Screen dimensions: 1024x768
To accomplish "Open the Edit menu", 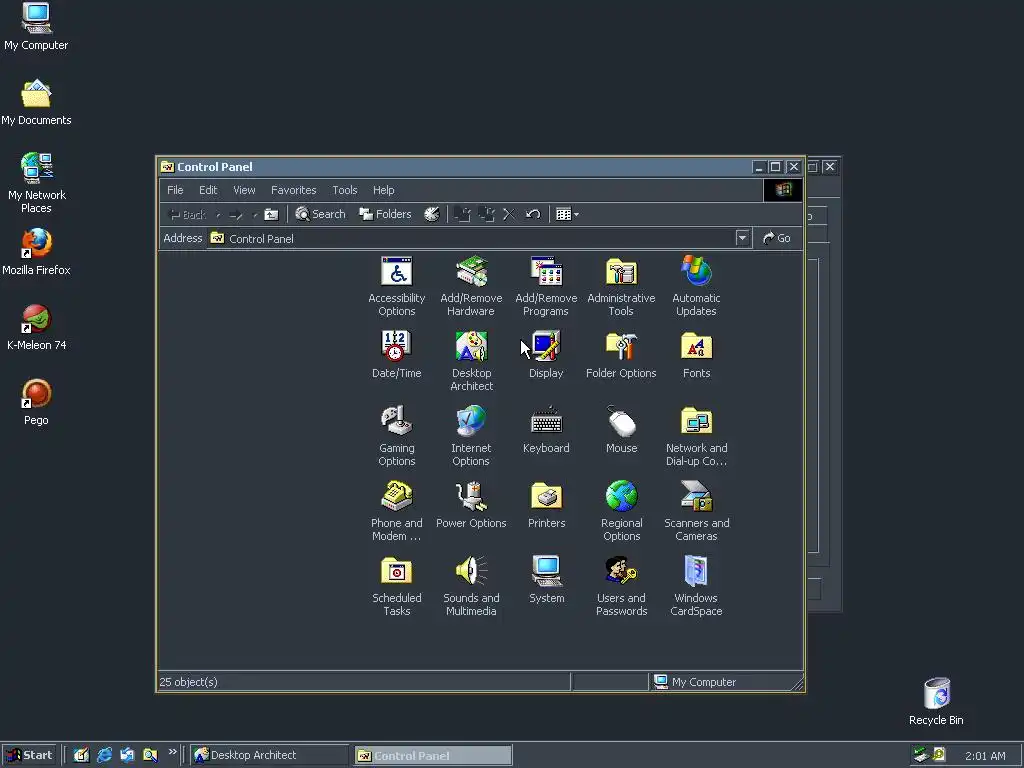I will (208, 190).
